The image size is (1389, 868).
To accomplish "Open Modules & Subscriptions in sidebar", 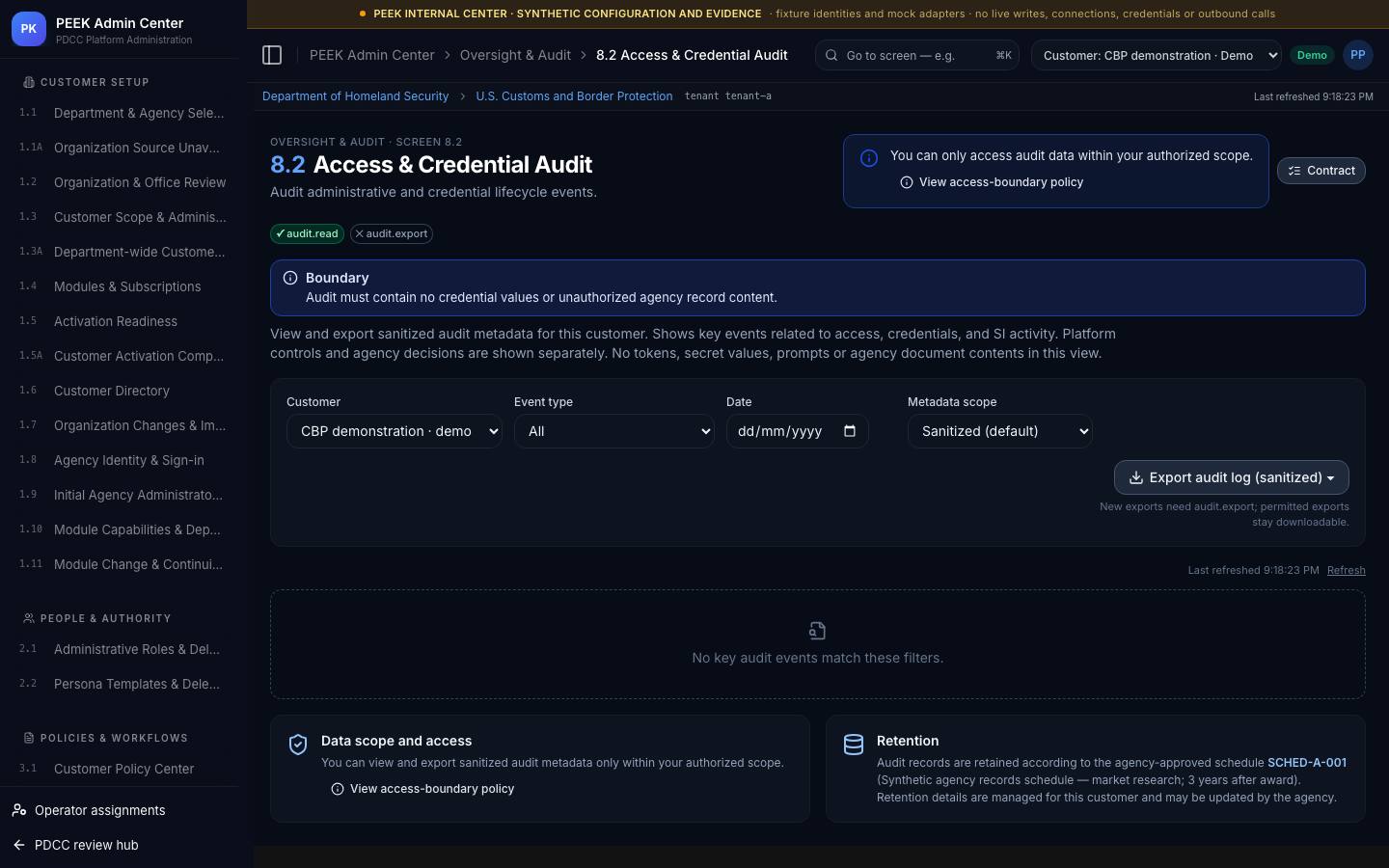I will pos(127,286).
